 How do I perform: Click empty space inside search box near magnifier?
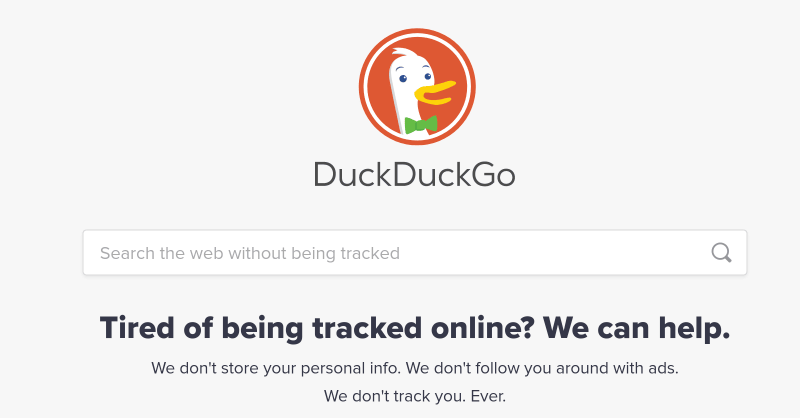tap(663, 253)
